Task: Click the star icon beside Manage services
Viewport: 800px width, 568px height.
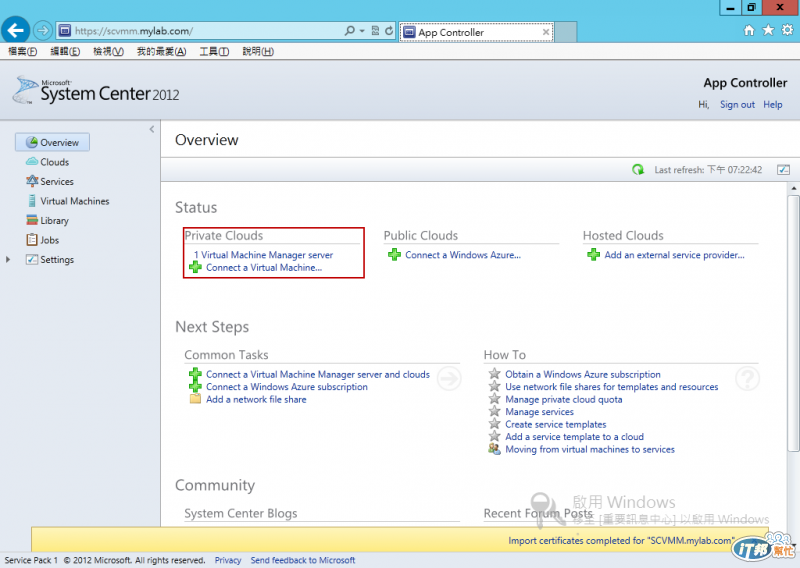Action: point(494,411)
